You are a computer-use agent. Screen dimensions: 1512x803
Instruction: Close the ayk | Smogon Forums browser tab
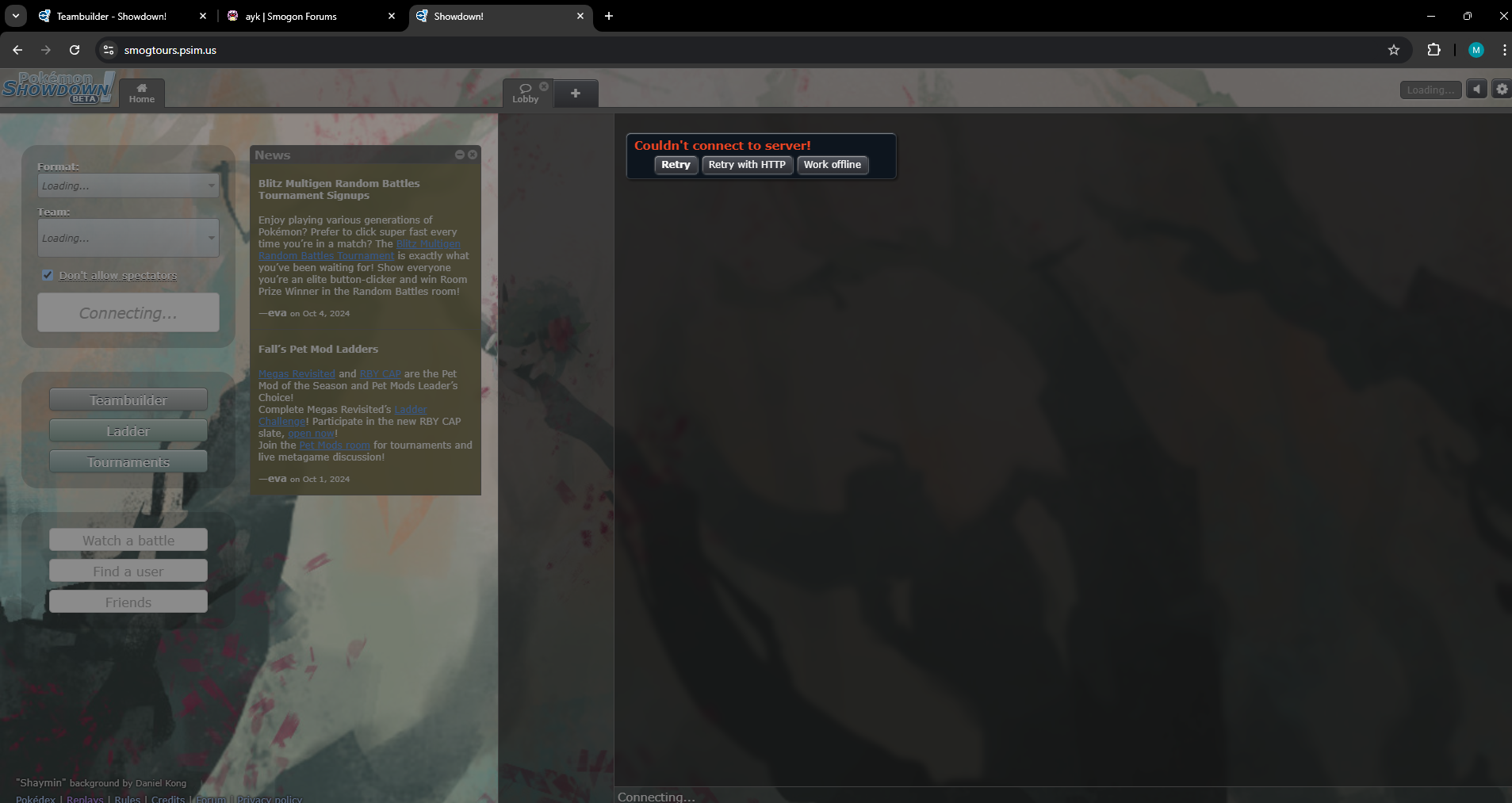[x=392, y=16]
